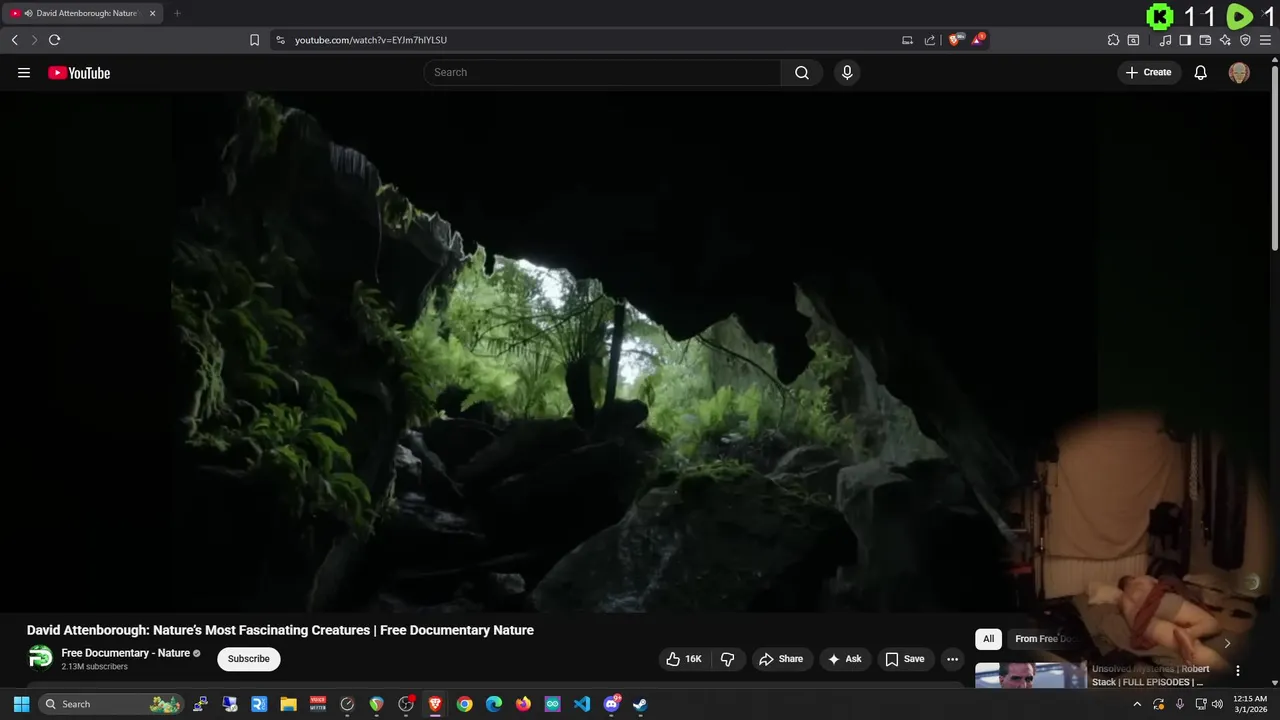The width and height of the screenshot is (1280, 720).
Task: Open options for Unsolved Mysteries video
Action: tap(1237, 671)
